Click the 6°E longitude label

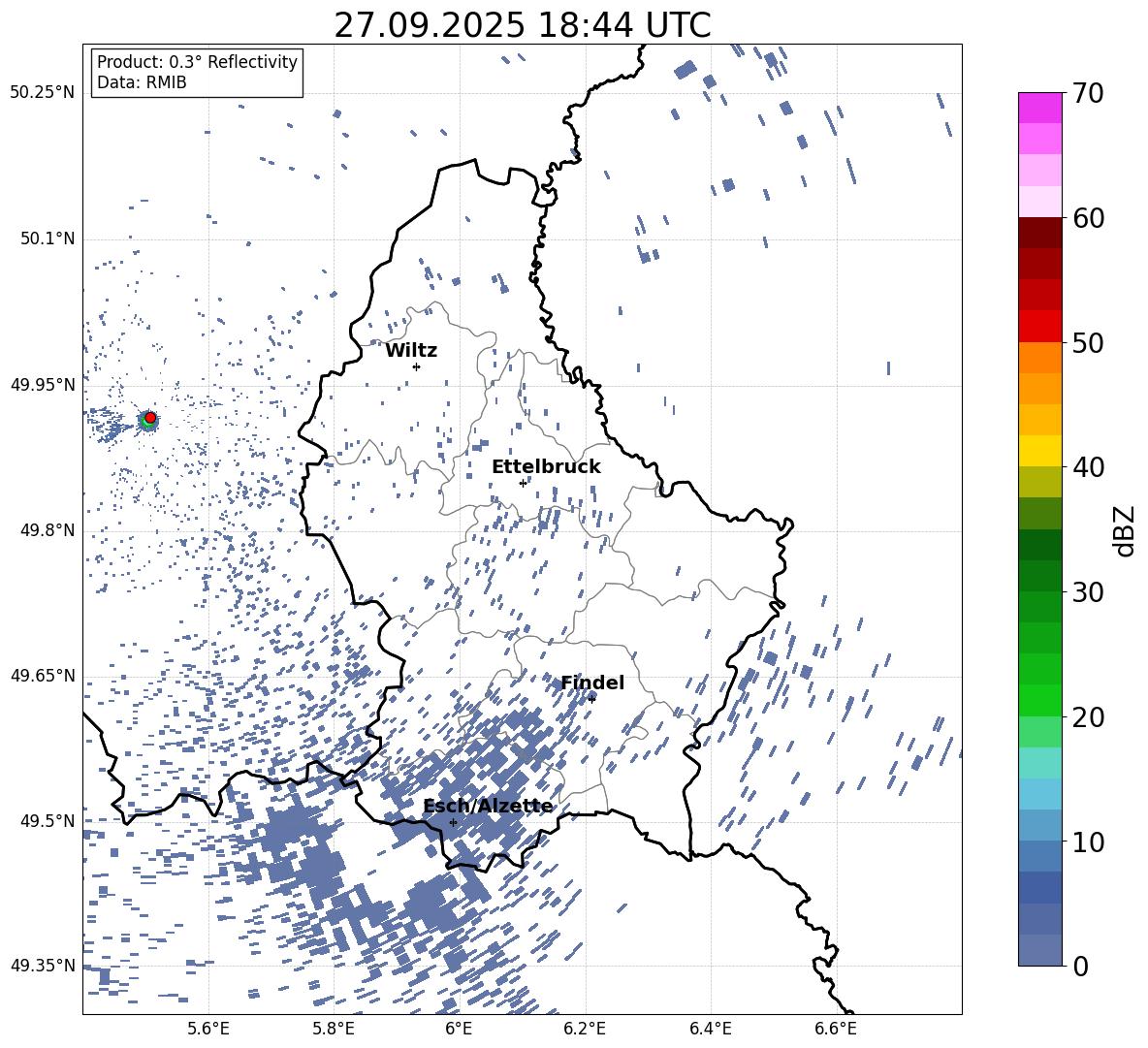(x=459, y=1029)
